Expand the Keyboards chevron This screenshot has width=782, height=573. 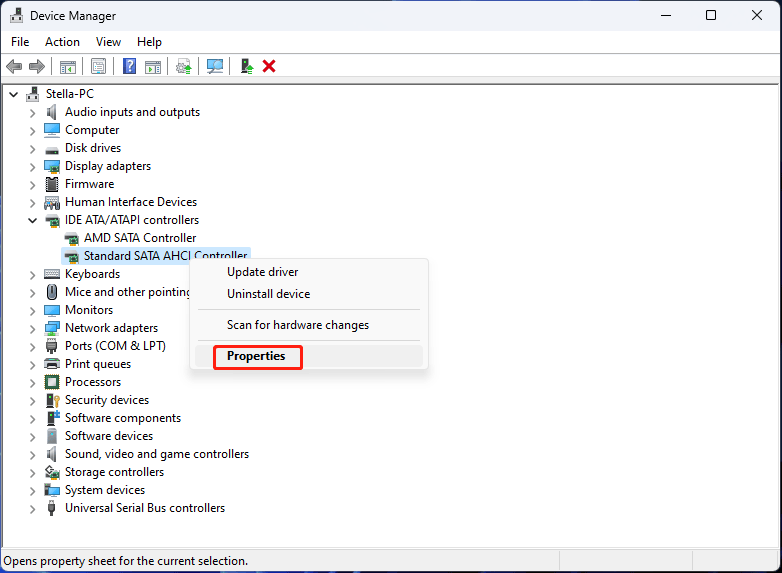(32, 275)
